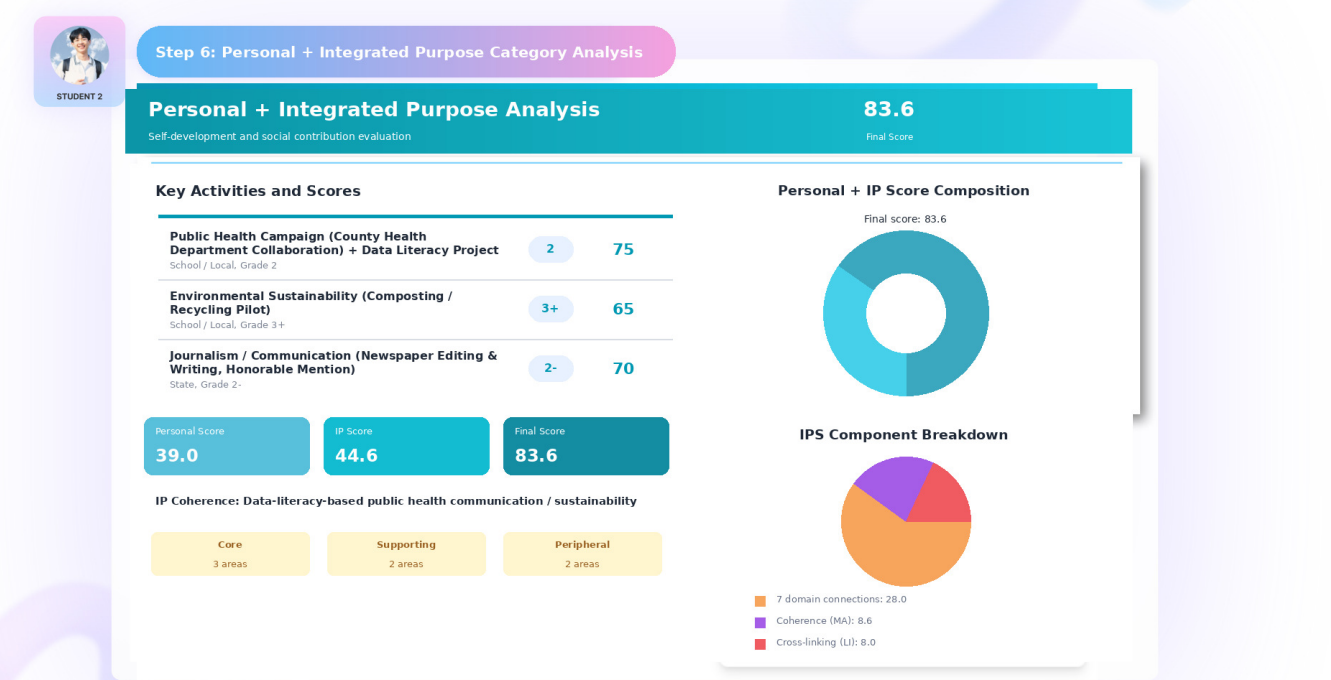Click the Student 2 avatar photo
The width and height of the screenshot is (1331, 680).
pyautogui.click(x=79, y=55)
